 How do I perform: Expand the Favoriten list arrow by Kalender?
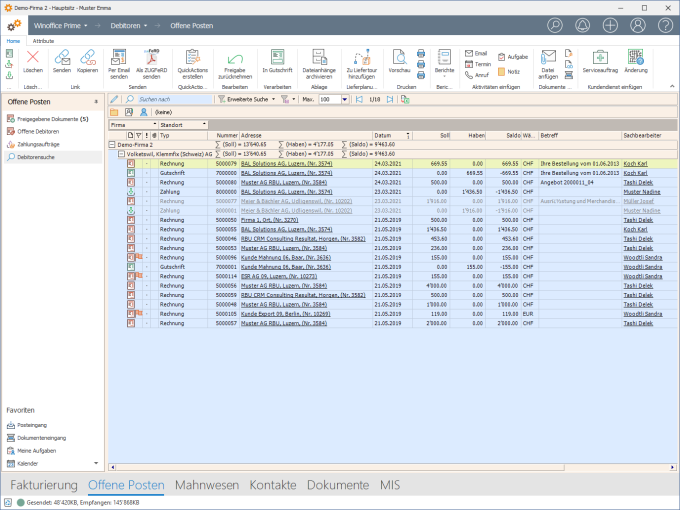point(96,463)
